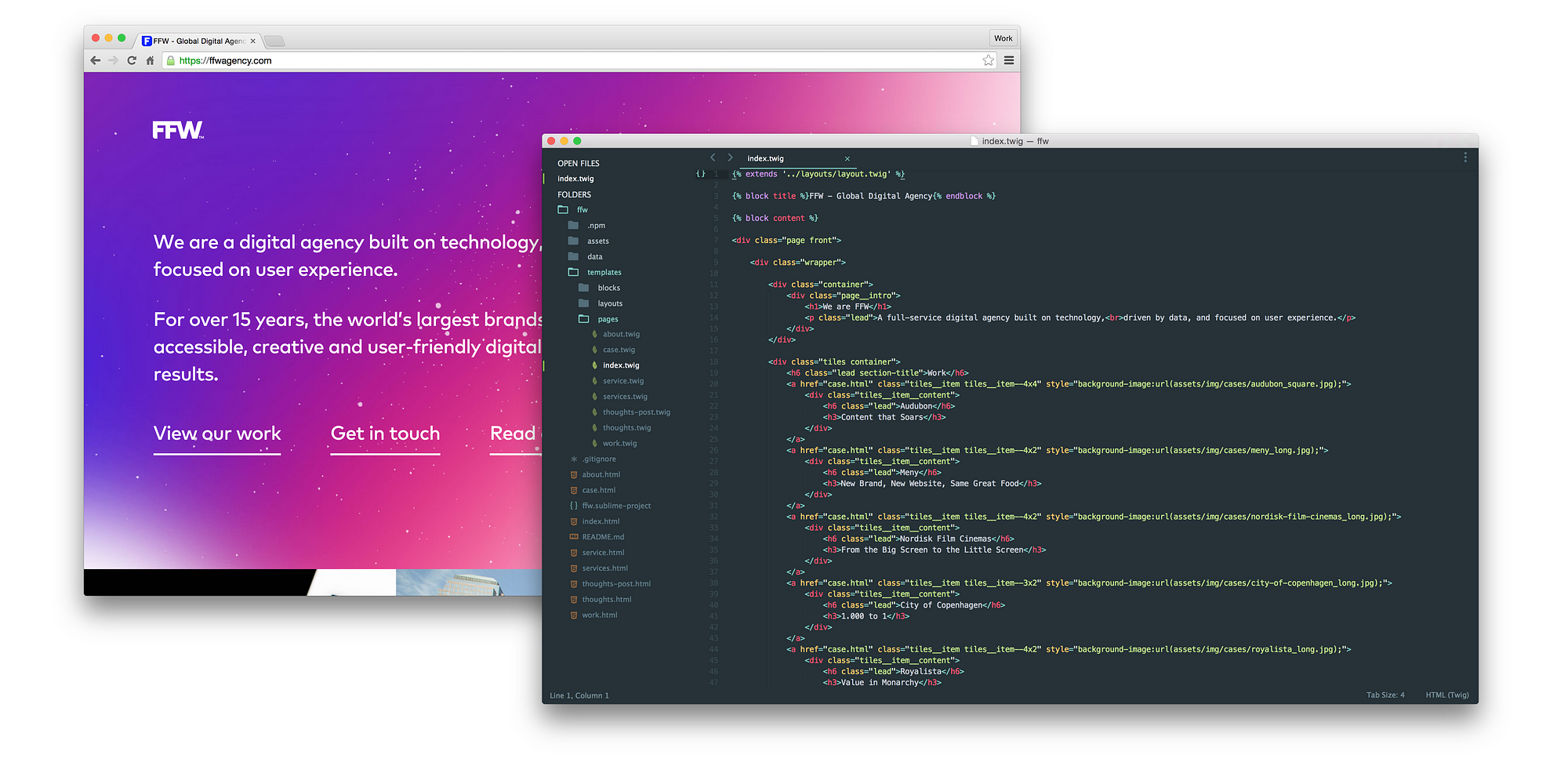Click the Work profile button in Chrome
The width and height of the screenshot is (1568, 762).
click(1003, 38)
